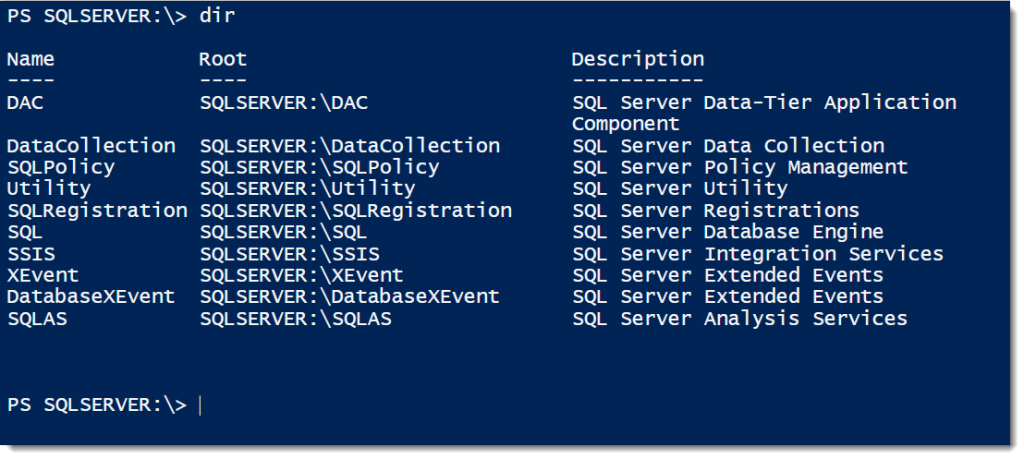The height and width of the screenshot is (459, 1024).
Task: Click the SQL name entry
Action: click(25, 232)
